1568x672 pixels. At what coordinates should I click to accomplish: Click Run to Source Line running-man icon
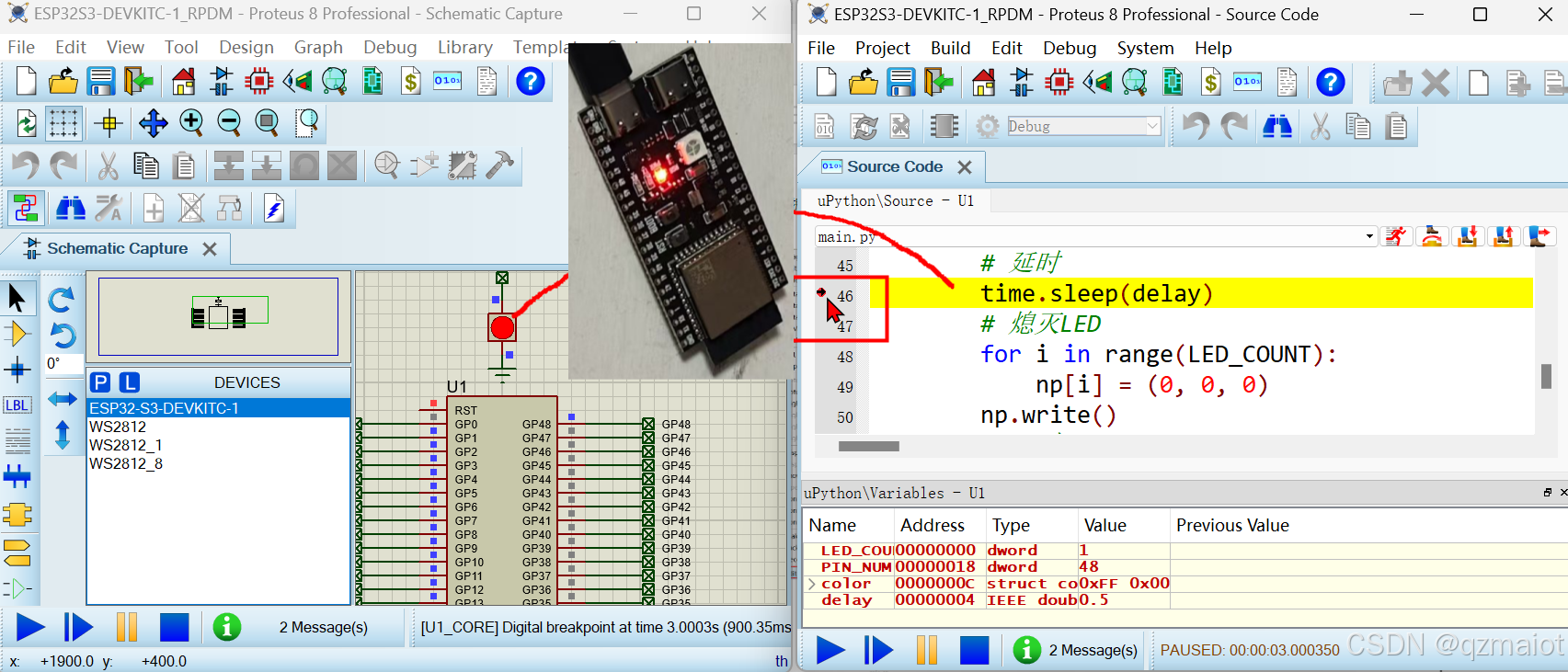(x=1396, y=236)
